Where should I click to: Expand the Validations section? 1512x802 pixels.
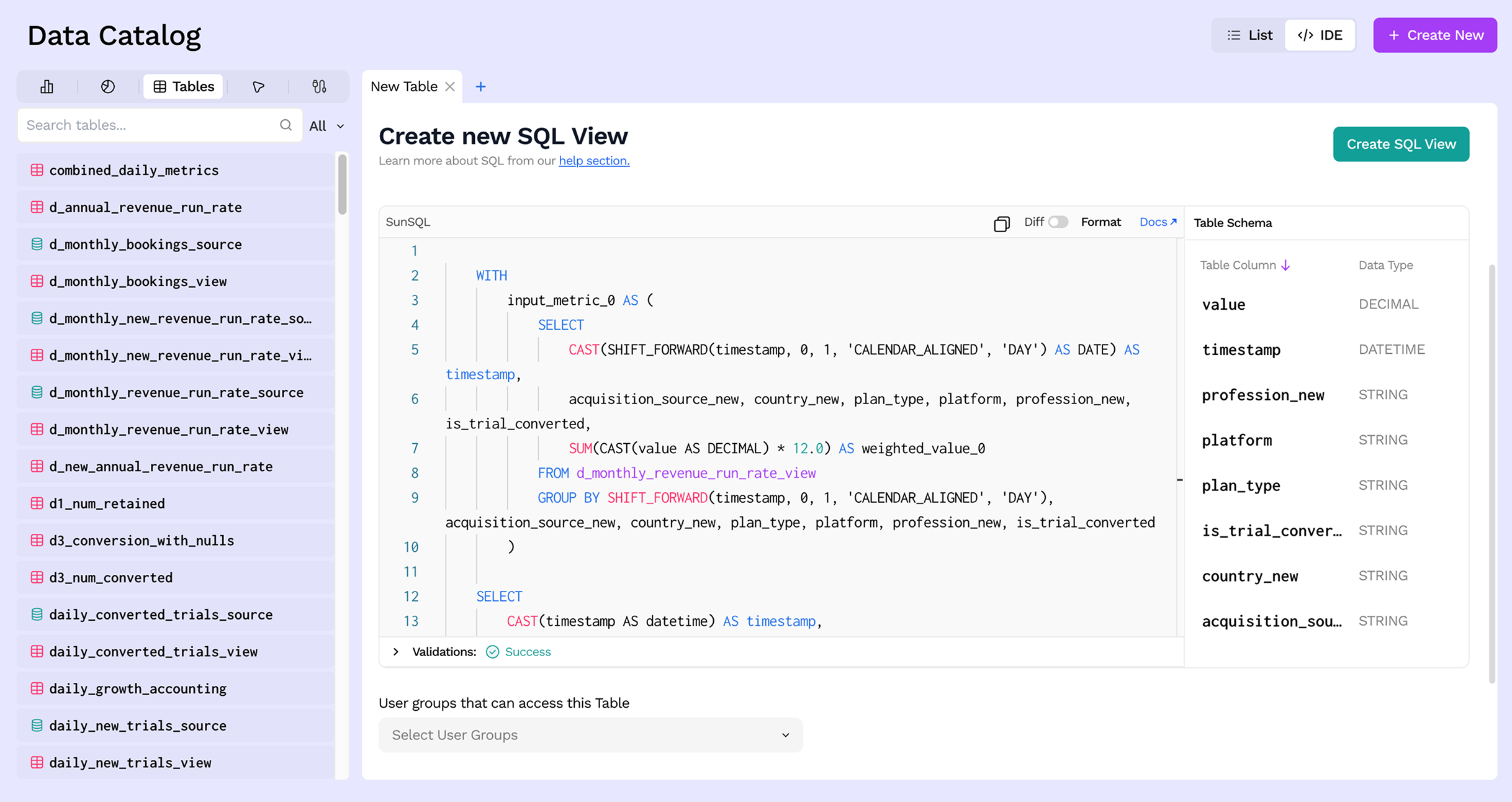pos(395,652)
